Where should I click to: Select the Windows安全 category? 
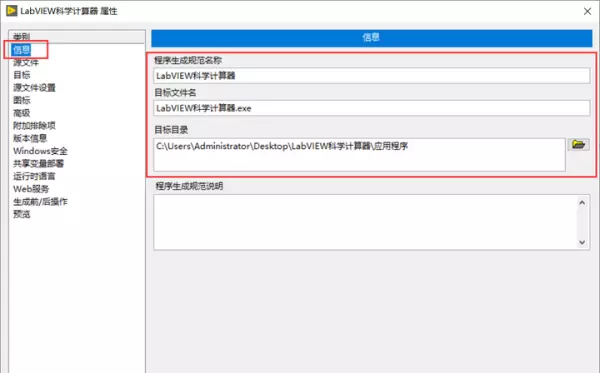pos(41,151)
